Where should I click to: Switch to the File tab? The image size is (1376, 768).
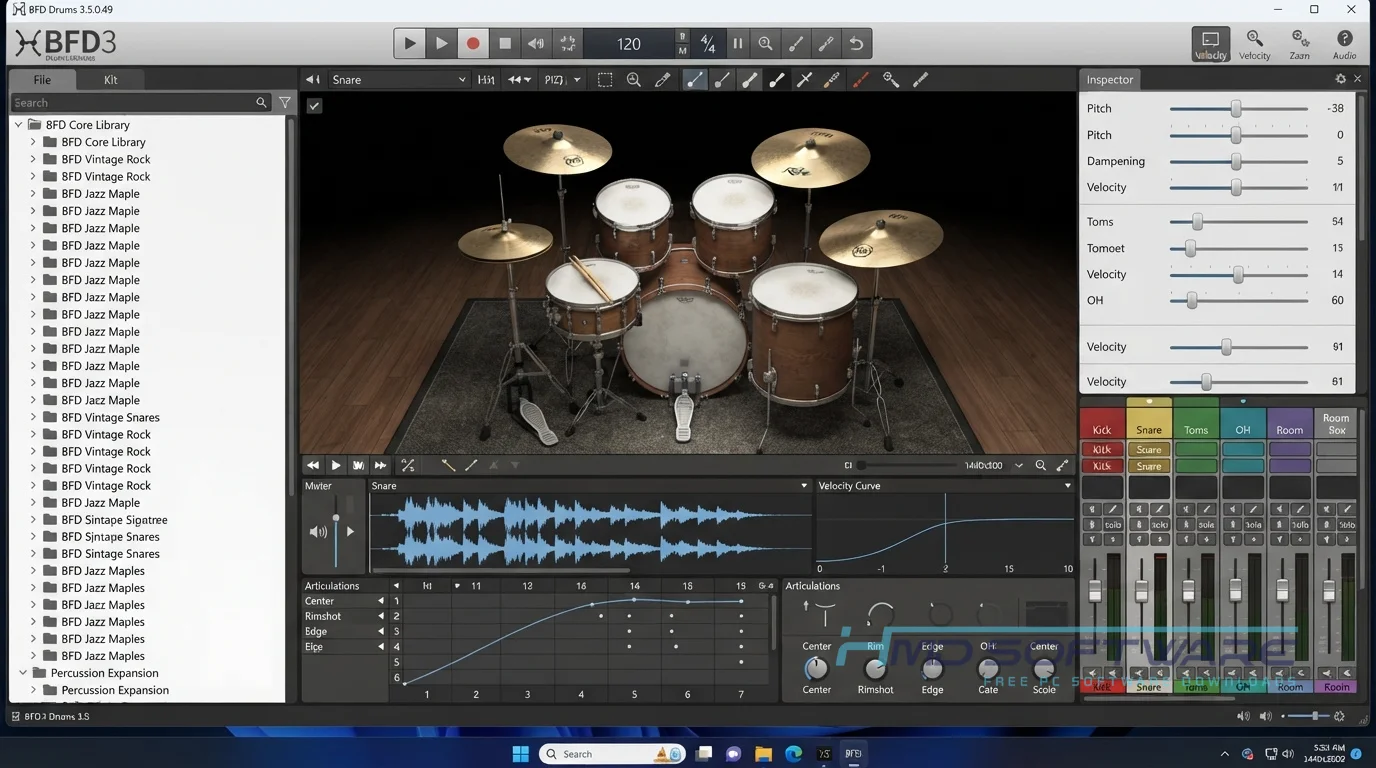click(x=42, y=80)
